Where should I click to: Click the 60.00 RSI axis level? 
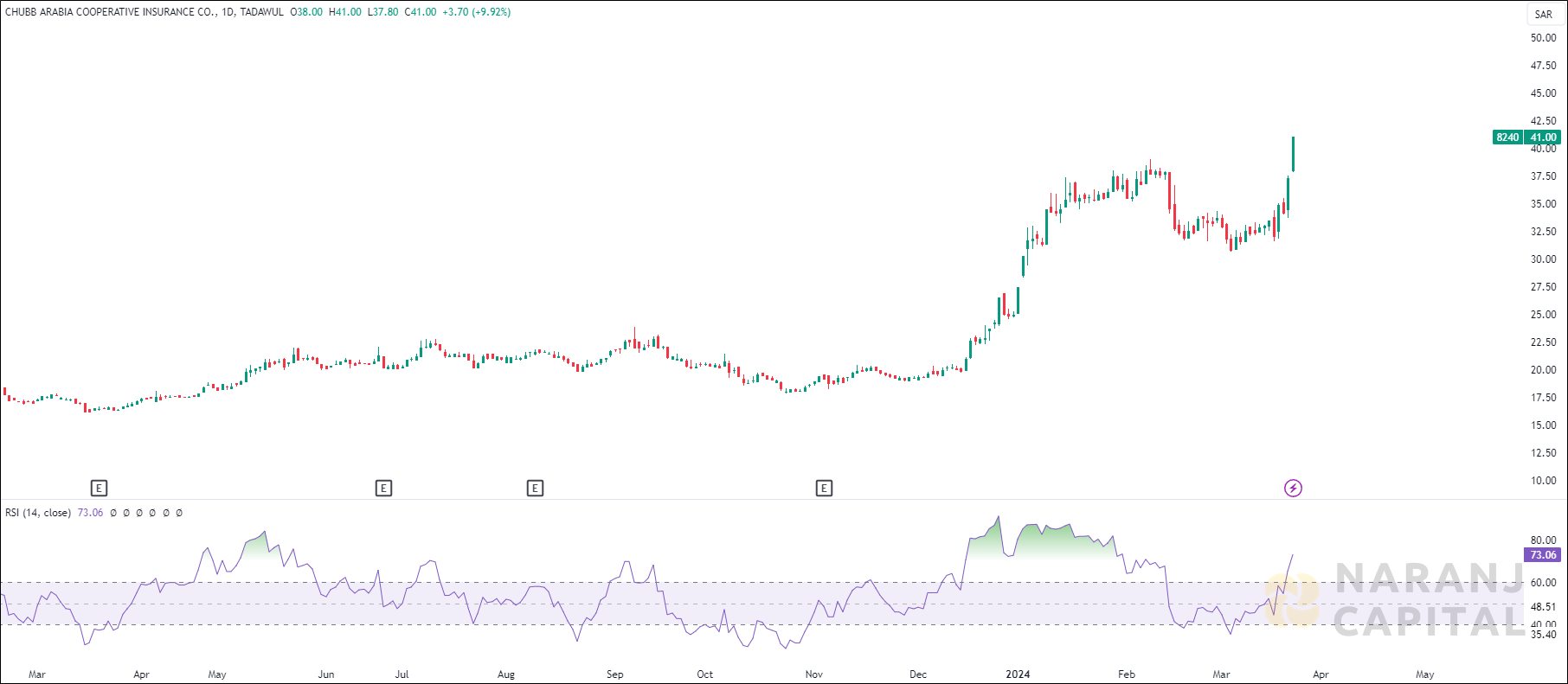[1543, 583]
